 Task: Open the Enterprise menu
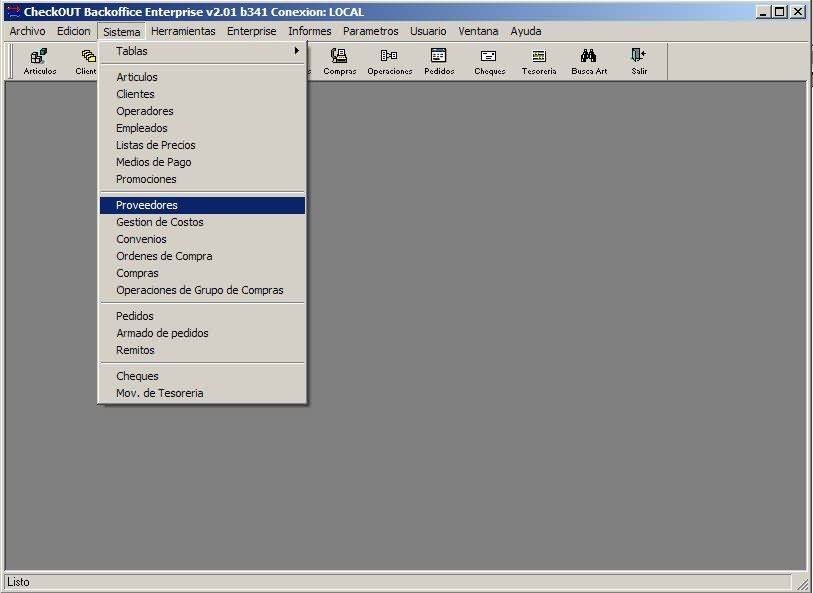click(251, 31)
